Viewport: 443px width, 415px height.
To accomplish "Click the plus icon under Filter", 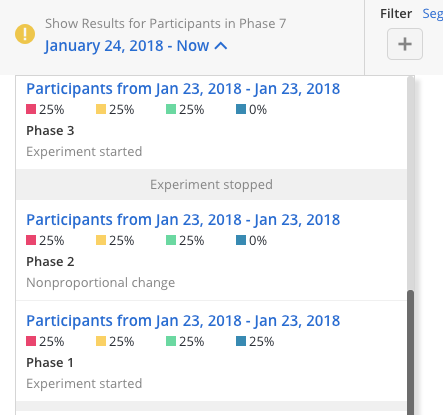I will [x=405, y=44].
